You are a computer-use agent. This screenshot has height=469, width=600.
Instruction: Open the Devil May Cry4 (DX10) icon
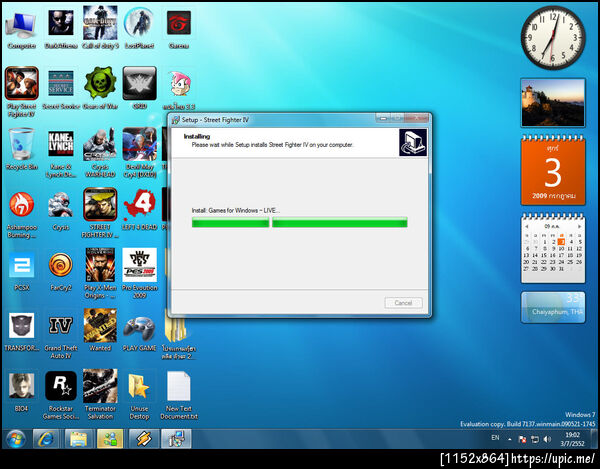[x=139, y=153]
